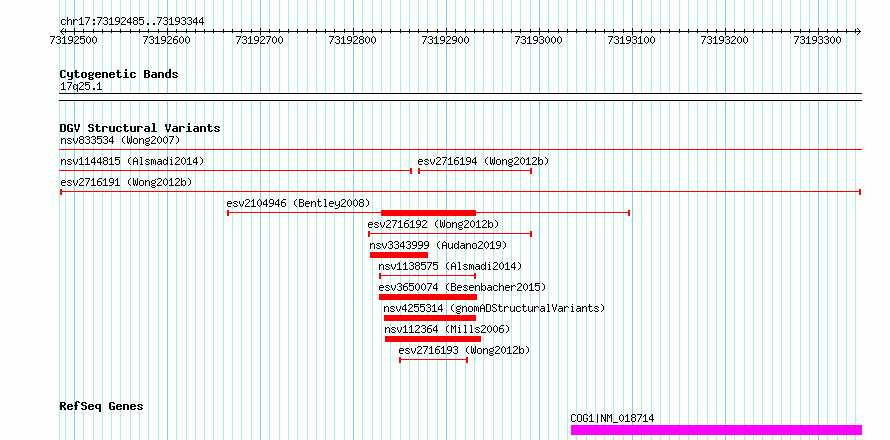Image resolution: width=890 pixels, height=440 pixels.
Task: Click the esv2716193 variant bar
Action: (434, 360)
